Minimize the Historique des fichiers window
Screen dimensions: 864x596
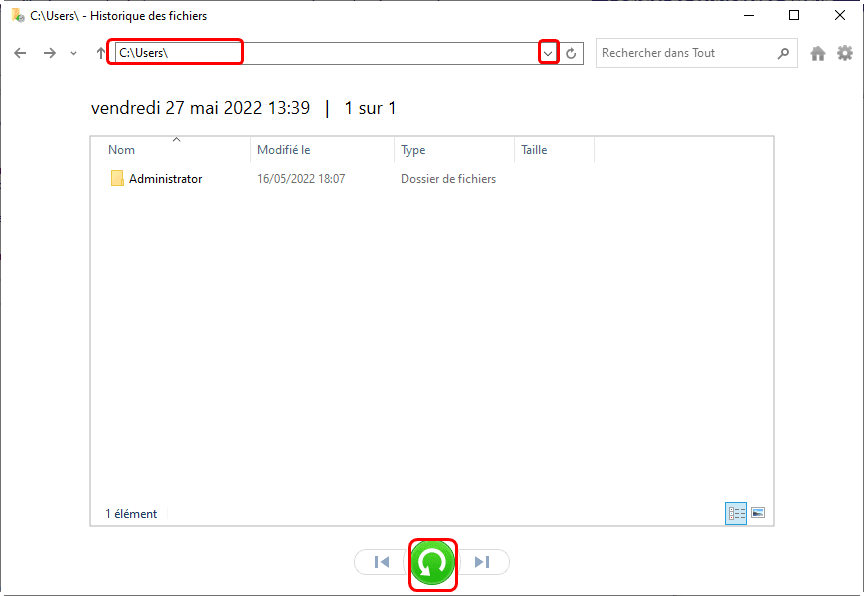pos(749,15)
